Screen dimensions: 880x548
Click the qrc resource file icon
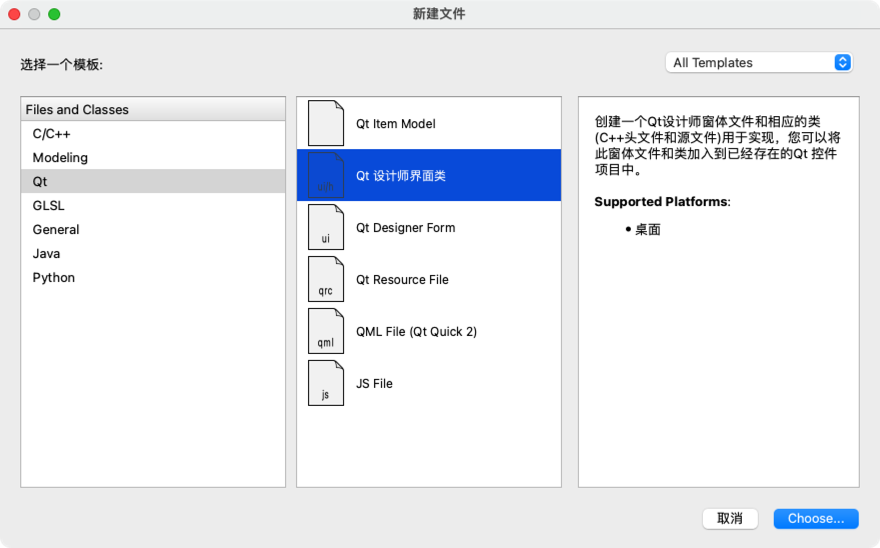pos(326,279)
